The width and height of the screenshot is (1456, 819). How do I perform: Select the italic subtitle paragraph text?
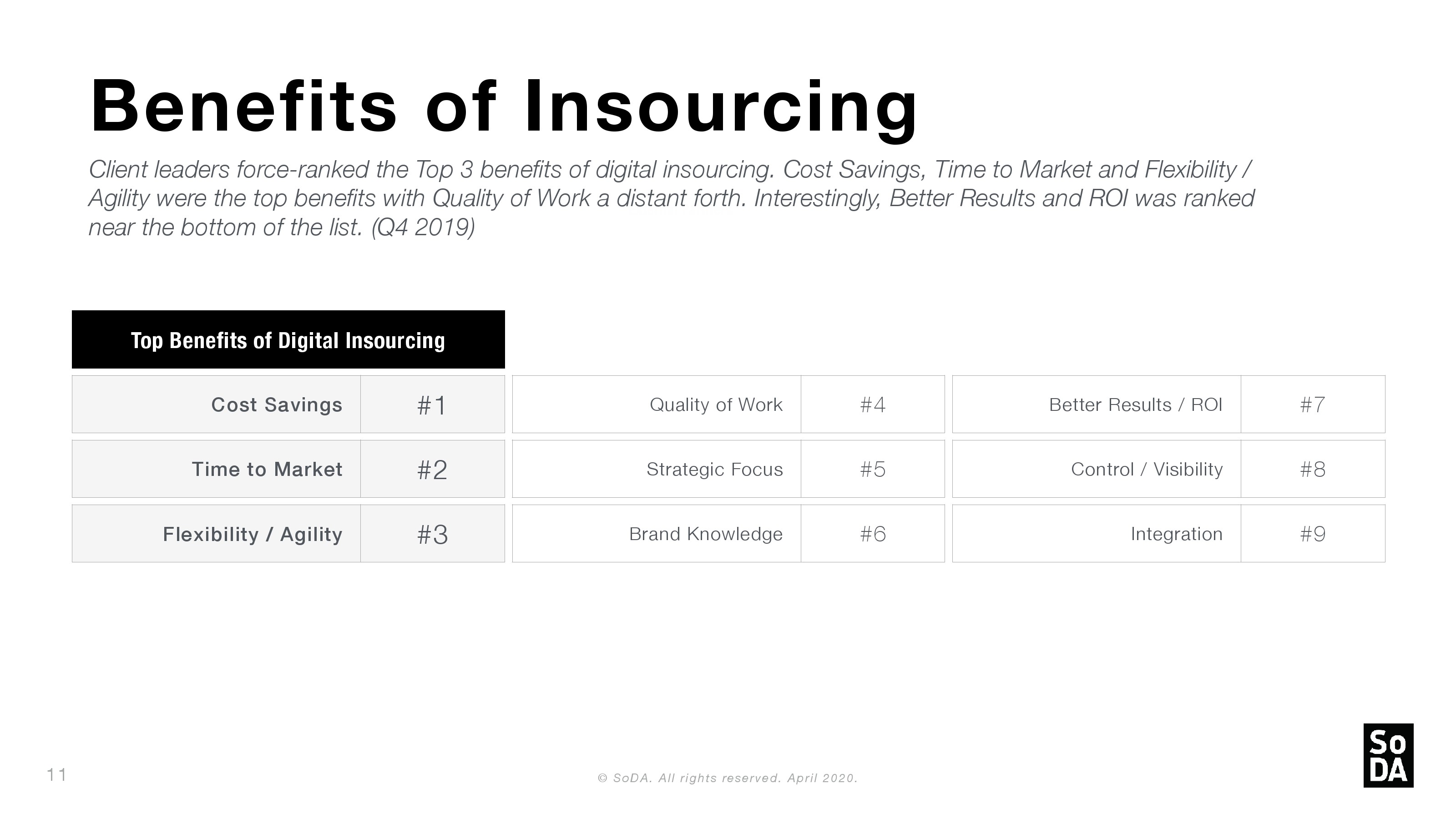[x=672, y=198]
